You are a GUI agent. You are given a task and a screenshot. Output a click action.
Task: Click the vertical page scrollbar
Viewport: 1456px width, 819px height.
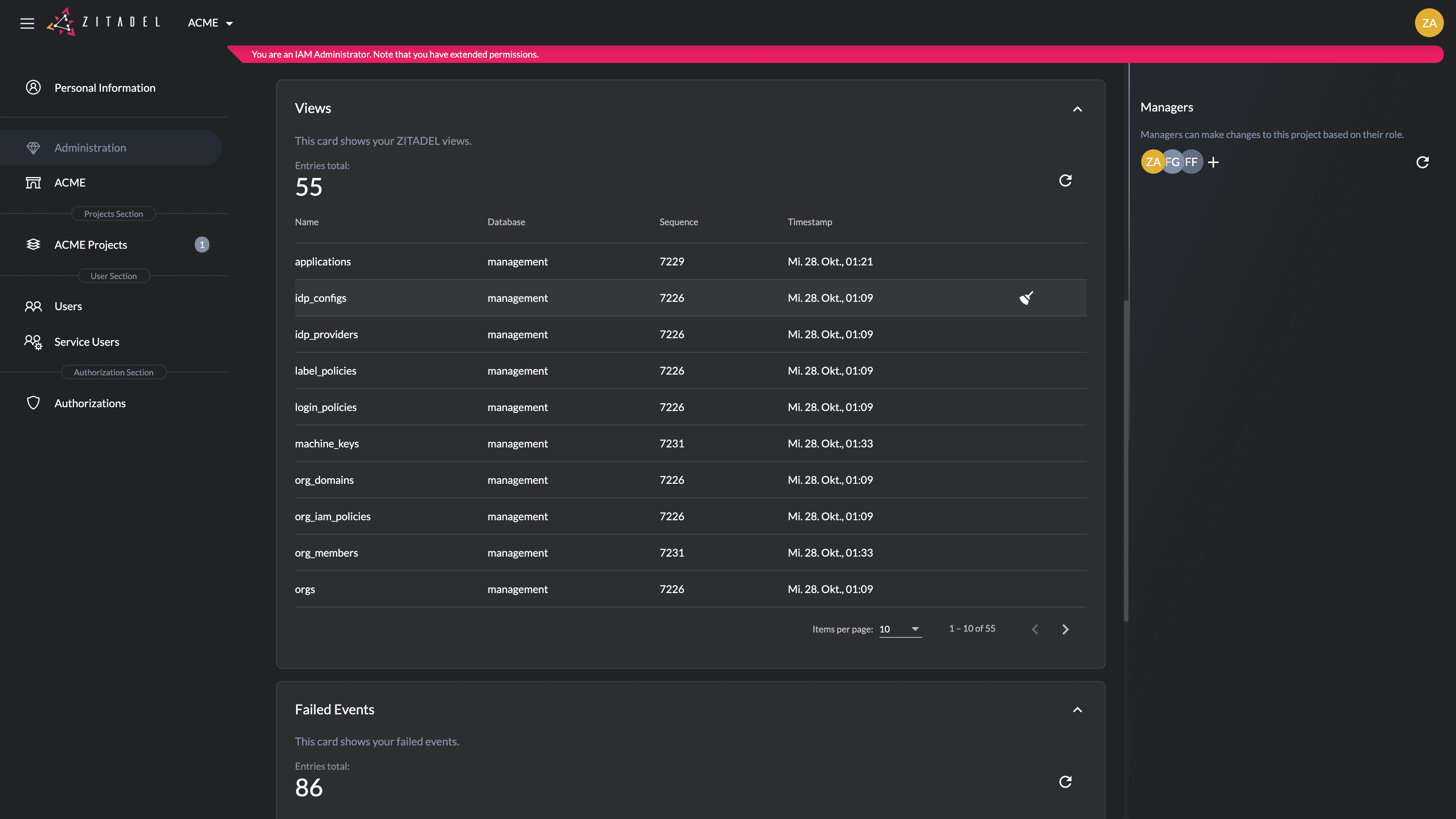pyautogui.click(x=1126, y=461)
